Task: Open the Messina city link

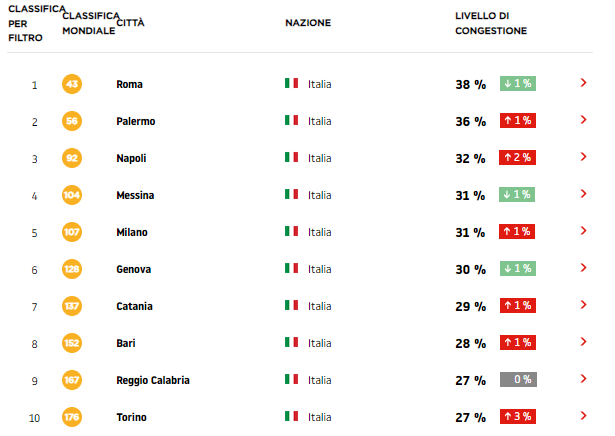Action: point(135,195)
